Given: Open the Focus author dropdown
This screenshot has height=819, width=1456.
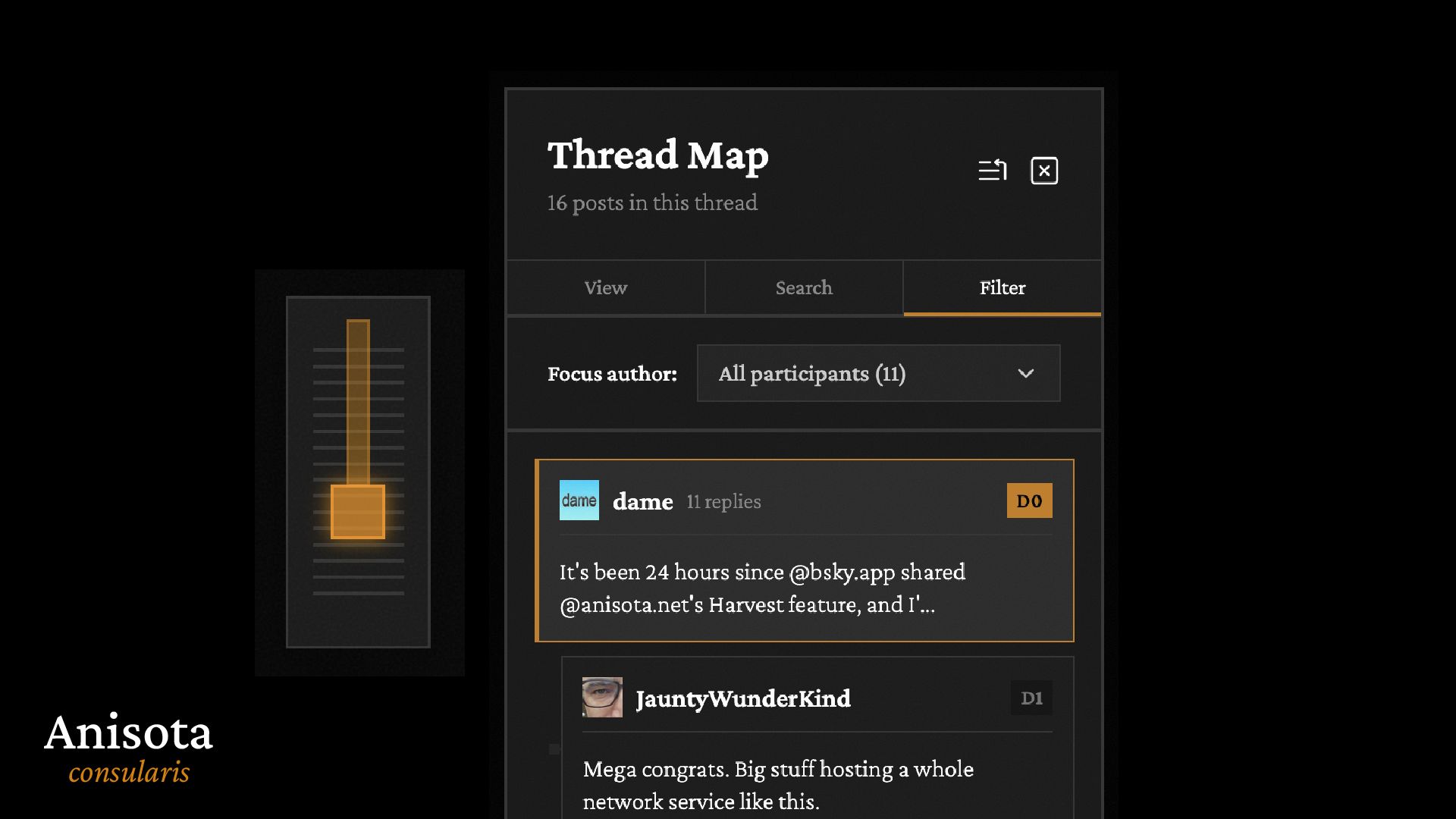Looking at the screenshot, I should click(877, 373).
